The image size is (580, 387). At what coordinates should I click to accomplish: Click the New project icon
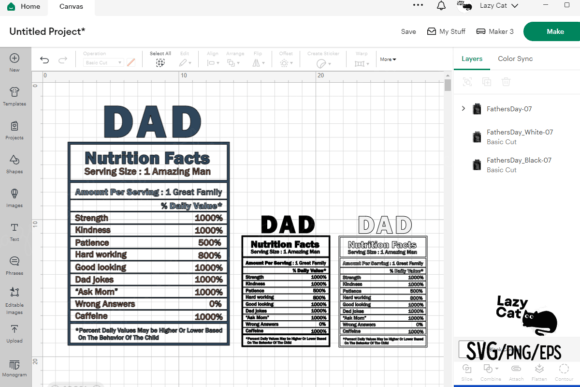(x=14, y=62)
